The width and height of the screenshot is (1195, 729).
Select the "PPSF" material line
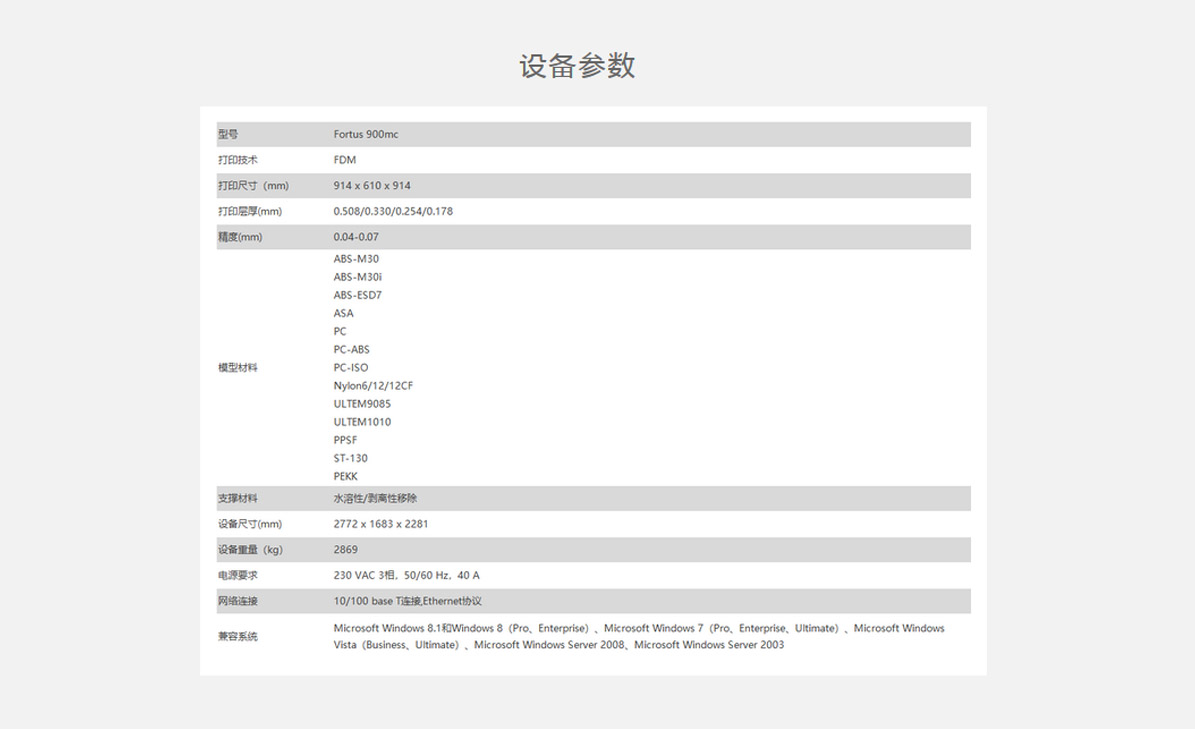point(345,440)
